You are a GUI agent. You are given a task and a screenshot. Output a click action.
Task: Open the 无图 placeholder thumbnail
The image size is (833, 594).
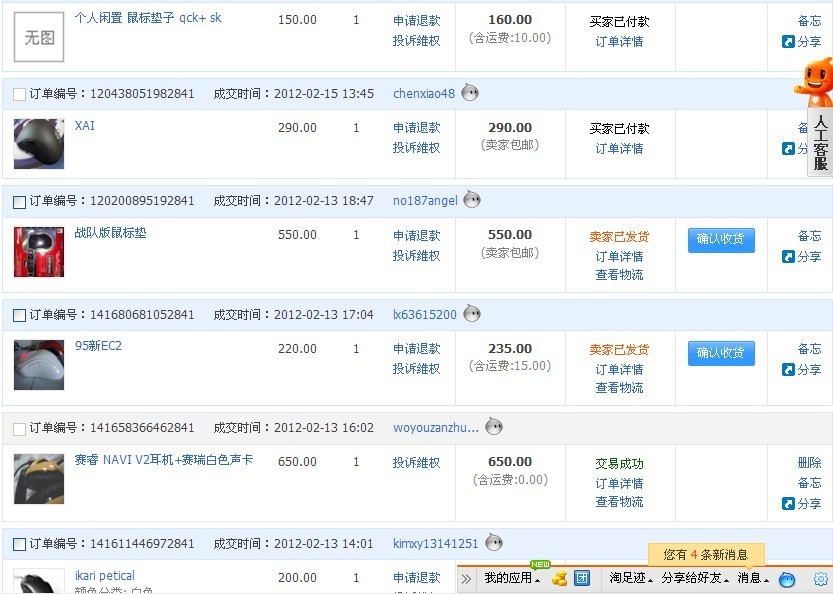(39, 37)
